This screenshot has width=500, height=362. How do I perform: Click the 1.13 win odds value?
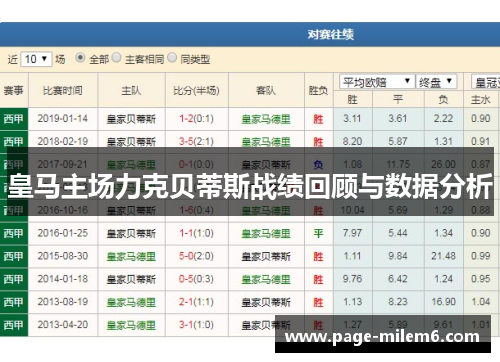pos(352,302)
